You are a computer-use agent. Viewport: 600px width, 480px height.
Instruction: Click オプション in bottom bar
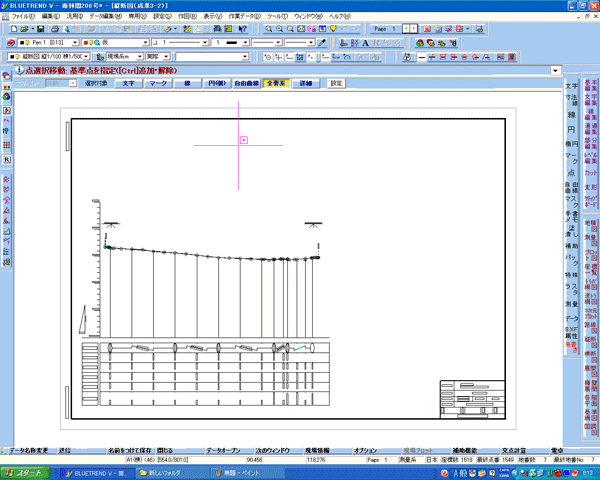365,451
